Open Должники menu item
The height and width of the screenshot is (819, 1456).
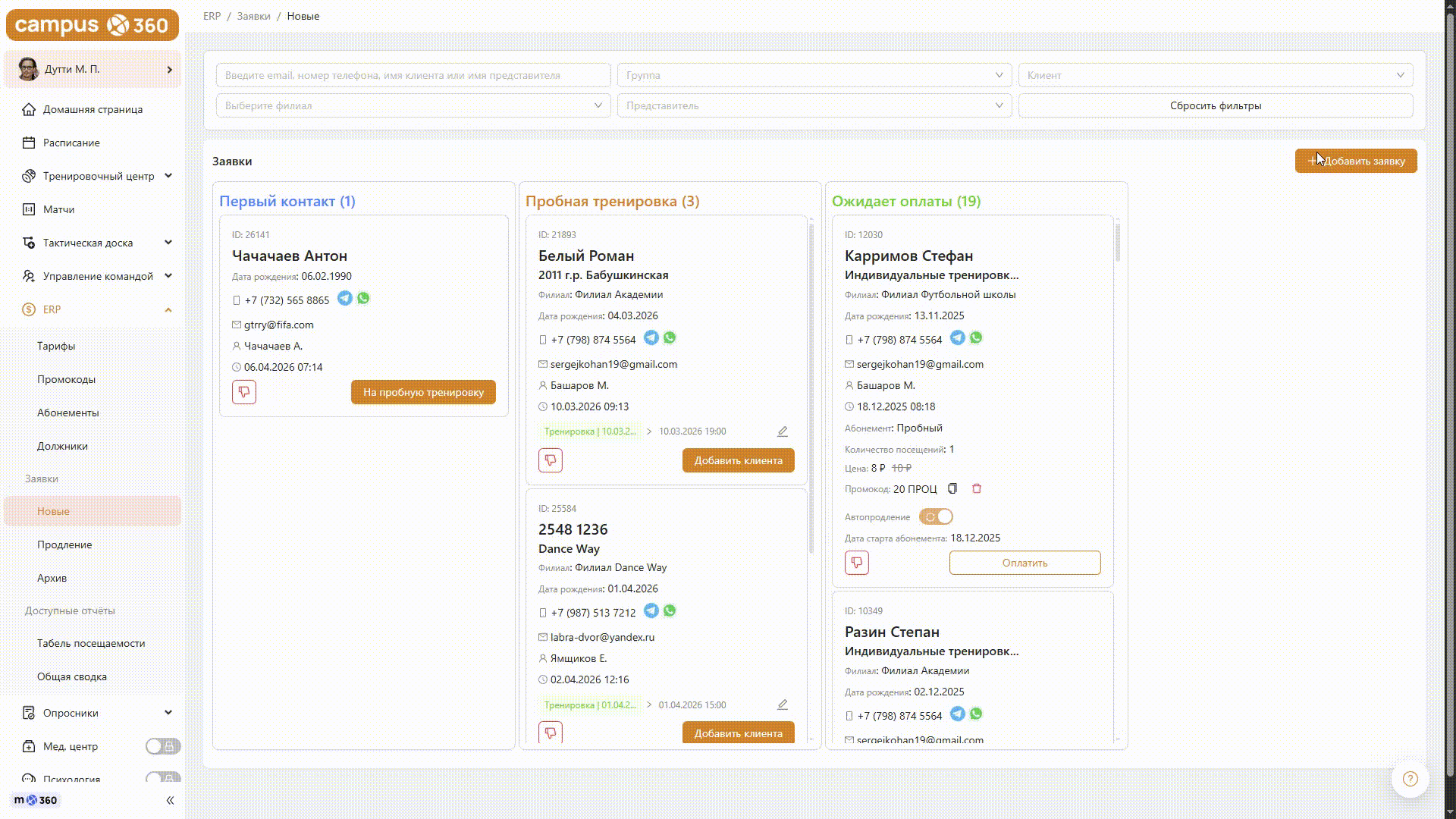62,446
